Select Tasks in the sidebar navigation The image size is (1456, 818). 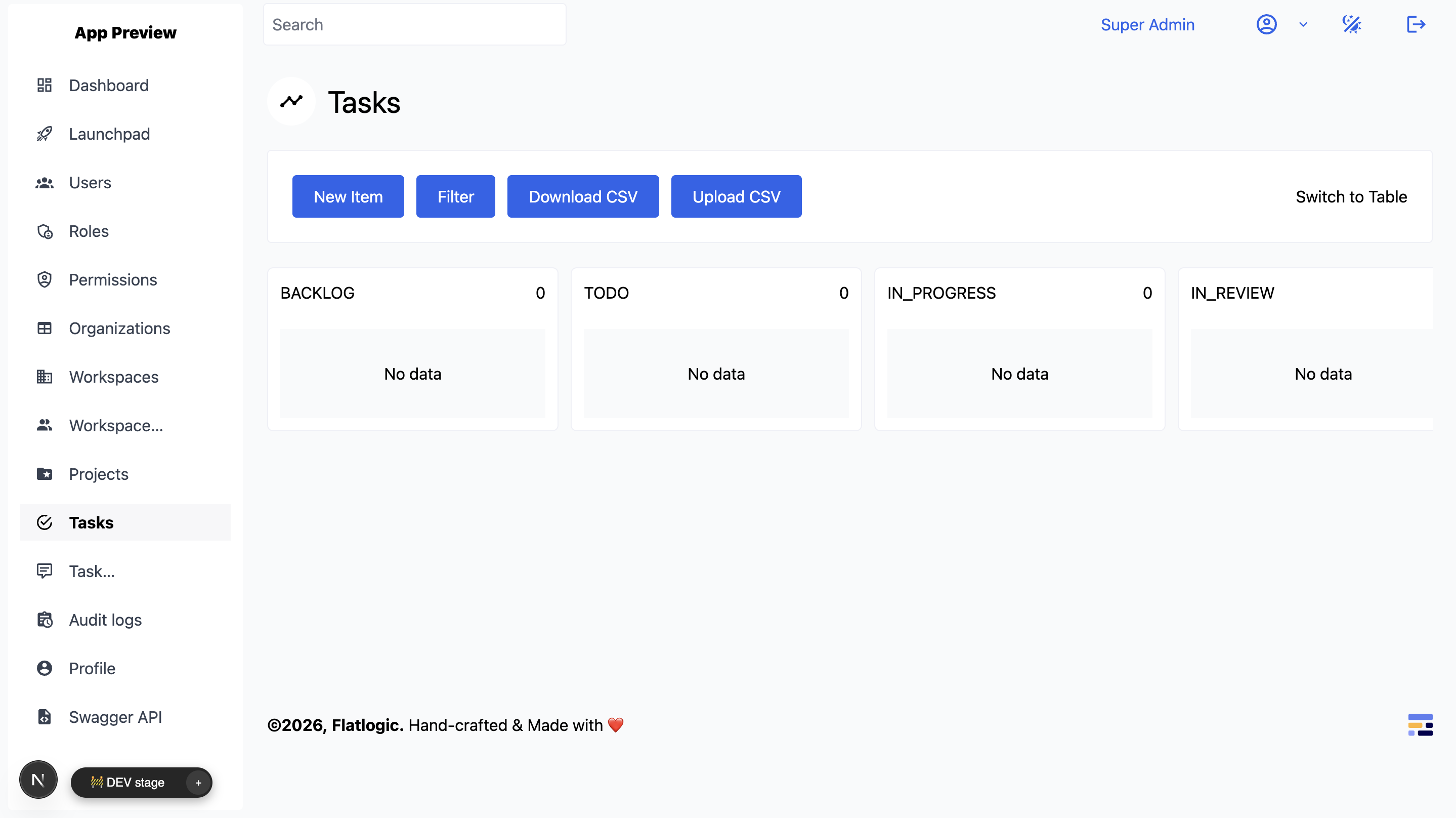91,522
